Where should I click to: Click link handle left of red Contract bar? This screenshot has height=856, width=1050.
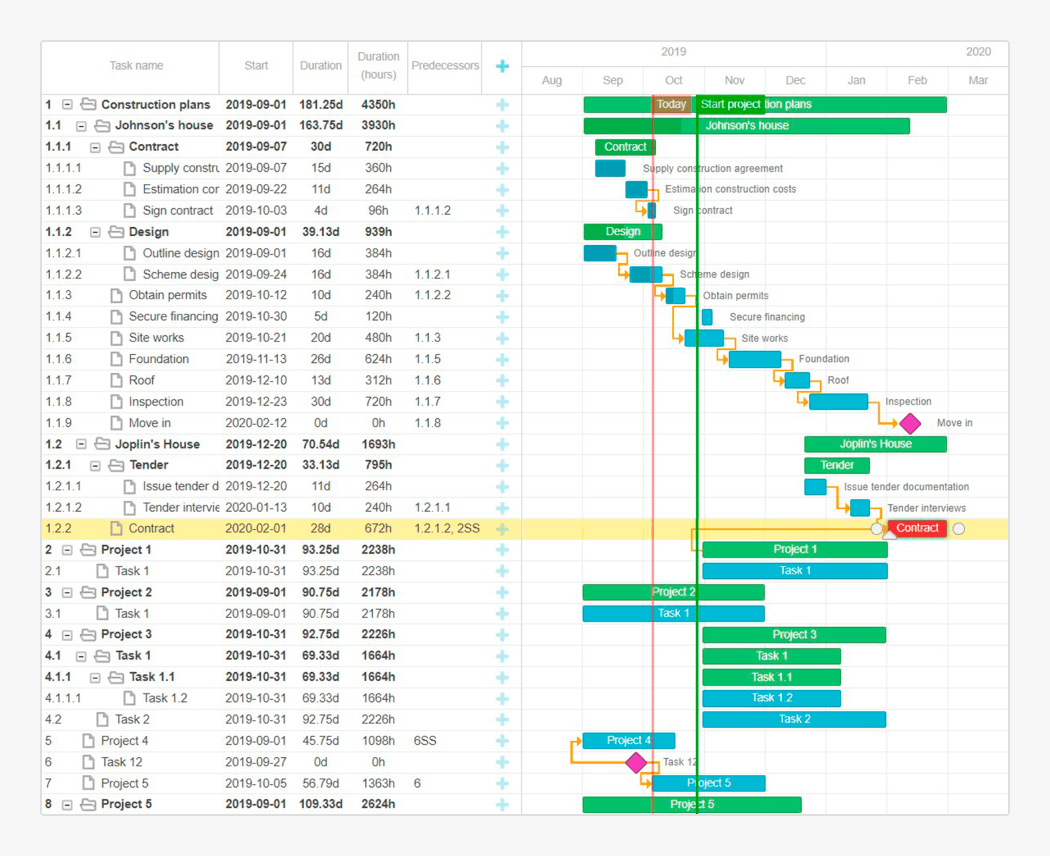pos(877,529)
